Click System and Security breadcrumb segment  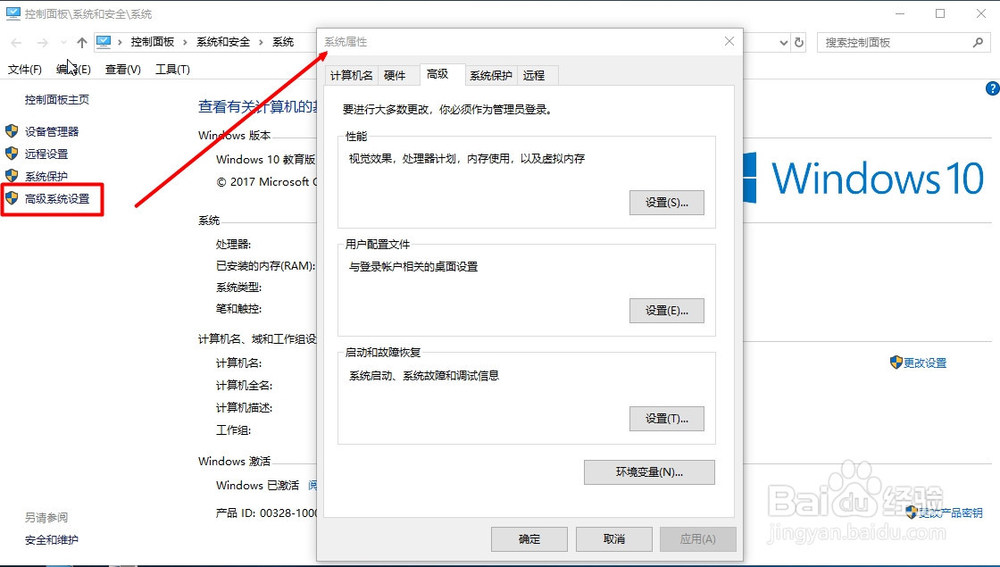[223, 42]
